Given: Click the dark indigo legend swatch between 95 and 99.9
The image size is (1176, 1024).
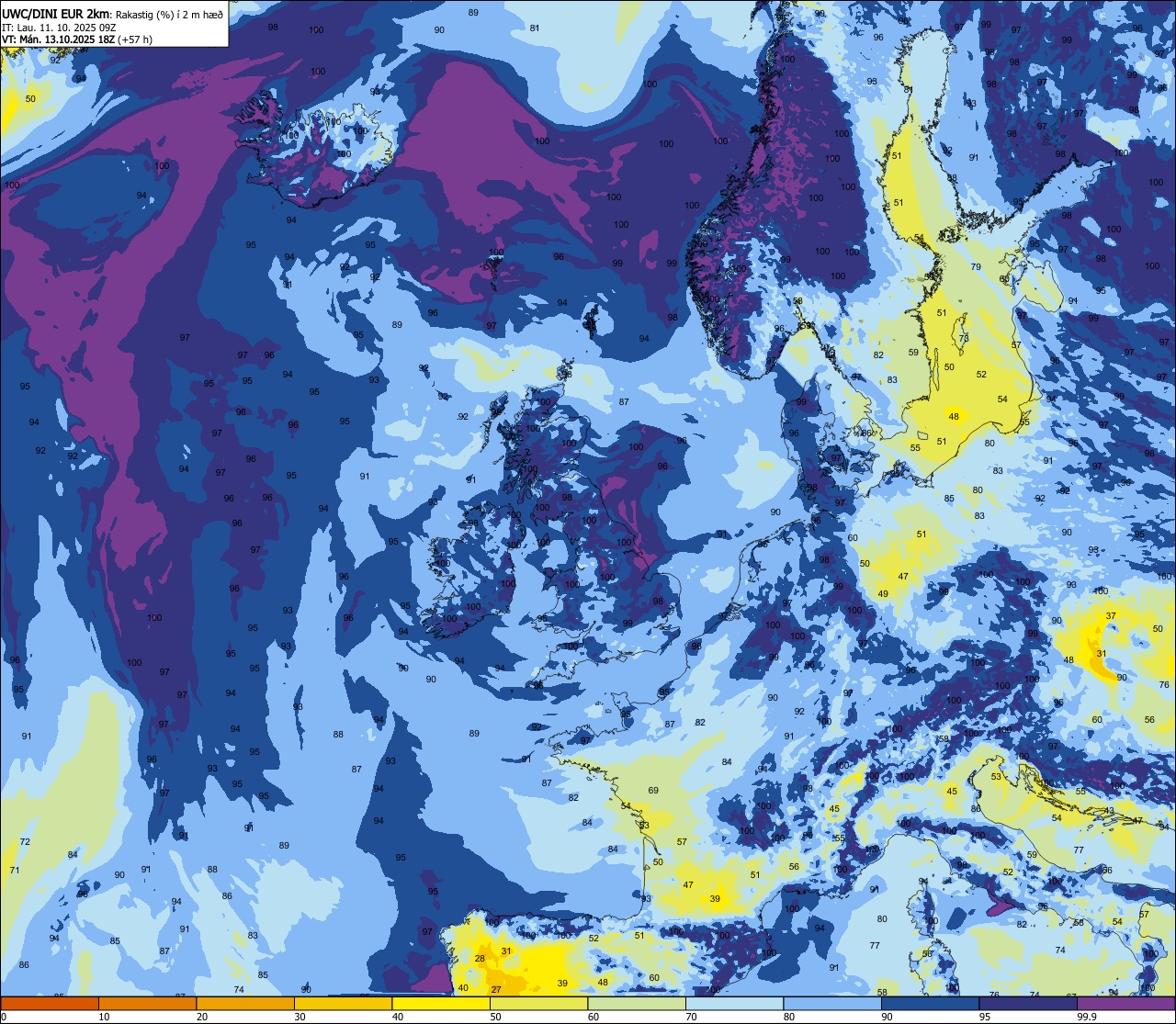Looking at the screenshot, I should click(x=1028, y=1004).
